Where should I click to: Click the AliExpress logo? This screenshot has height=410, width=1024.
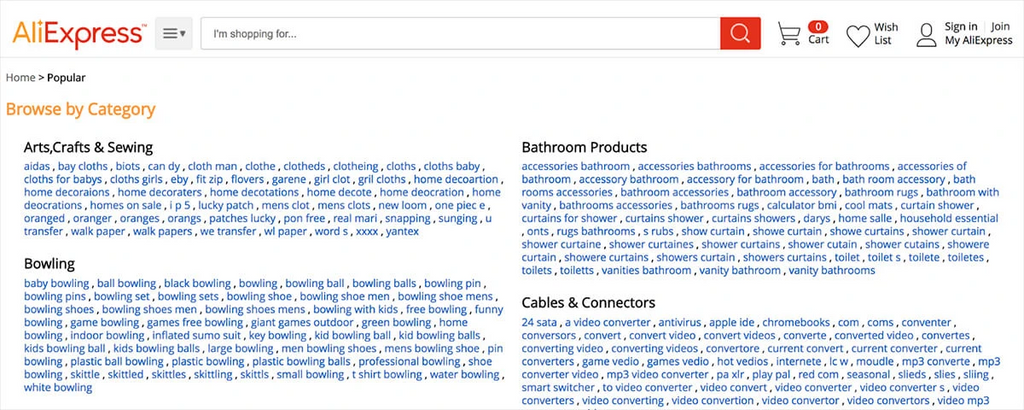[79, 33]
